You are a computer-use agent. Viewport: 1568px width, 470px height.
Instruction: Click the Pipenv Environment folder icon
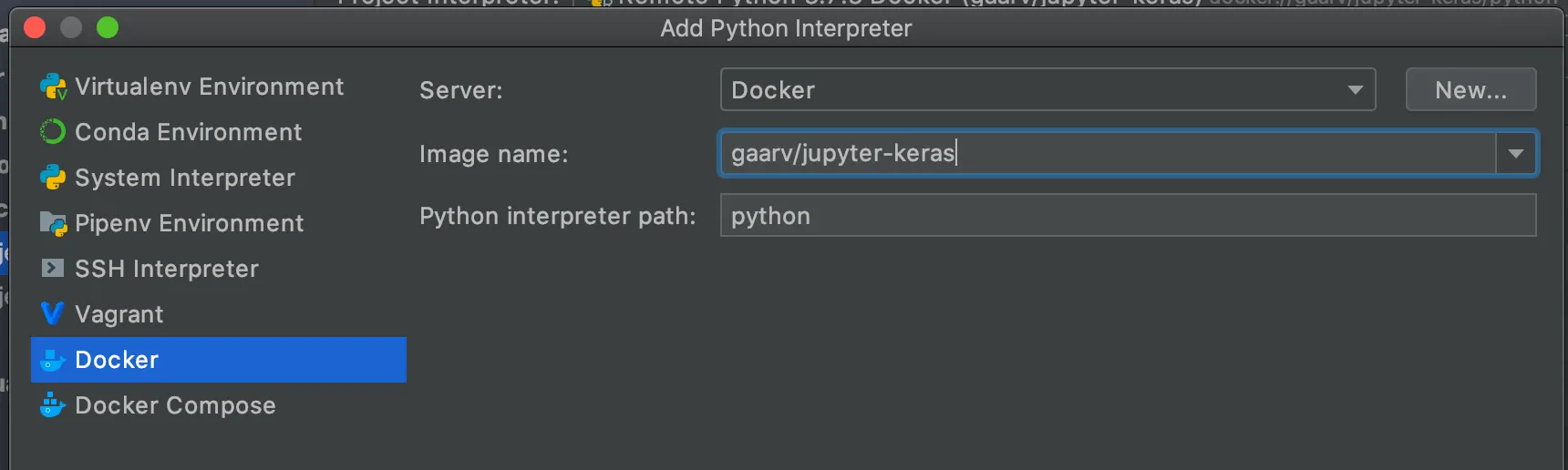53,223
